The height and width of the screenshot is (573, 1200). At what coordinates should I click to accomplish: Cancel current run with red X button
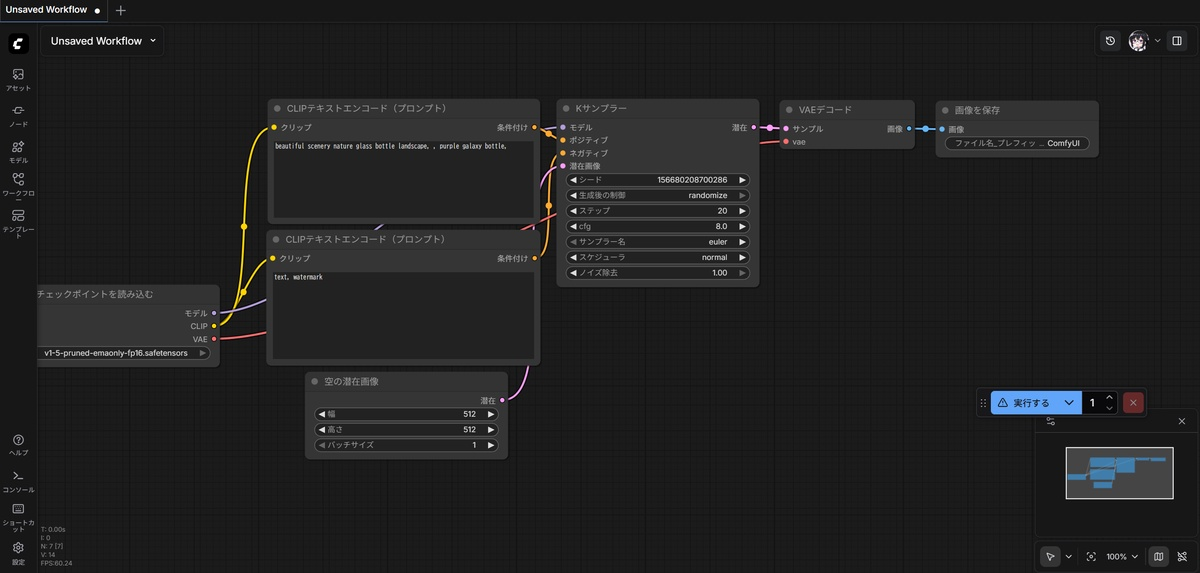pyautogui.click(x=1132, y=402)
